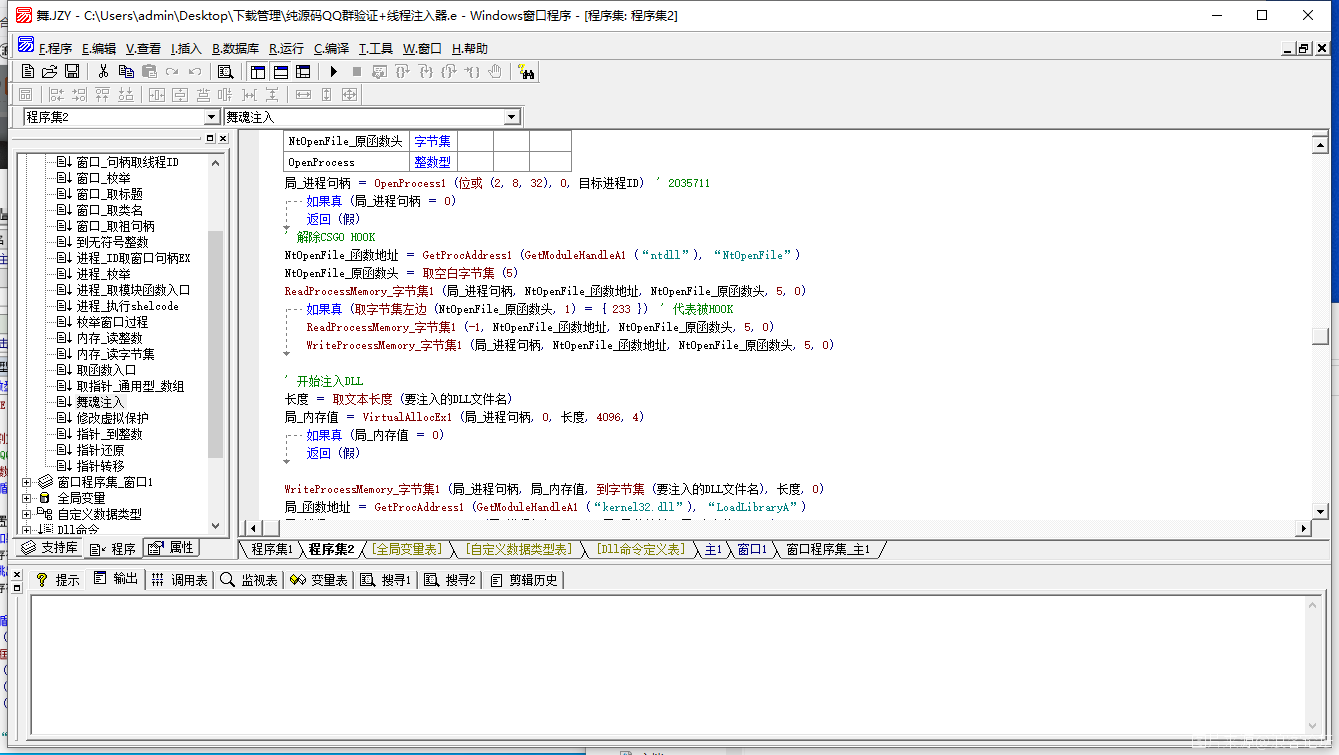
Task: Click the Cut scissors icon
Action: click(x=103, y=71)
